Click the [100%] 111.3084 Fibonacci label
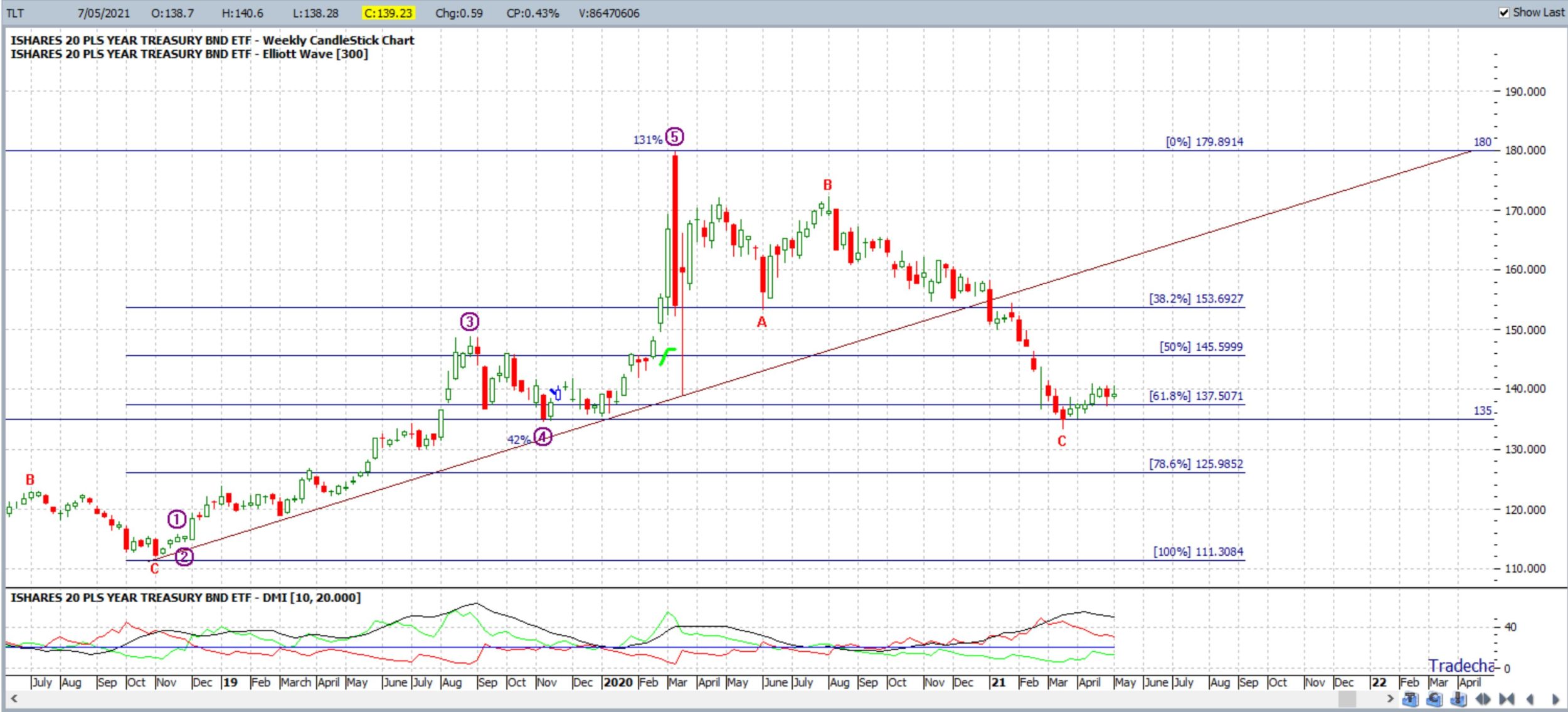This screenshot has height=712, width=1568. (1198, 551)
